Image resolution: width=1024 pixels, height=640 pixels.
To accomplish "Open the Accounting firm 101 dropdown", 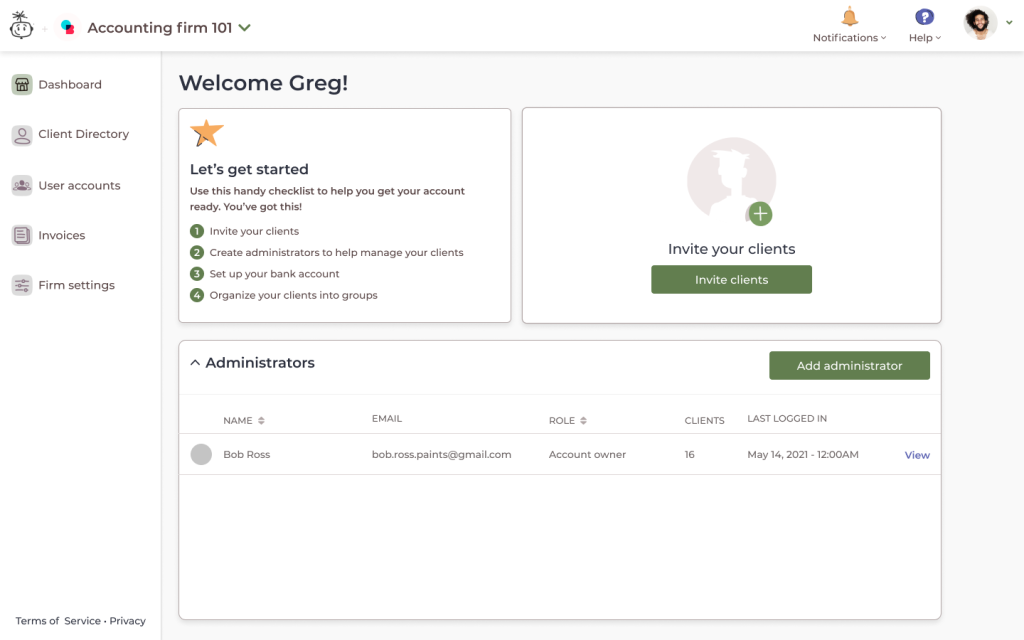I will point(244,28).
